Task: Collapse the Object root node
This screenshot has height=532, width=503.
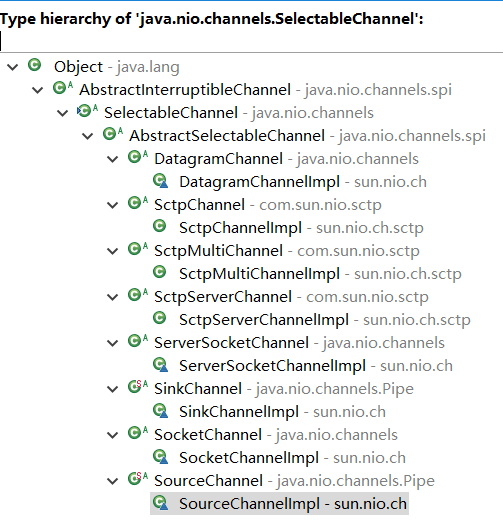Action: pos(13,67)
